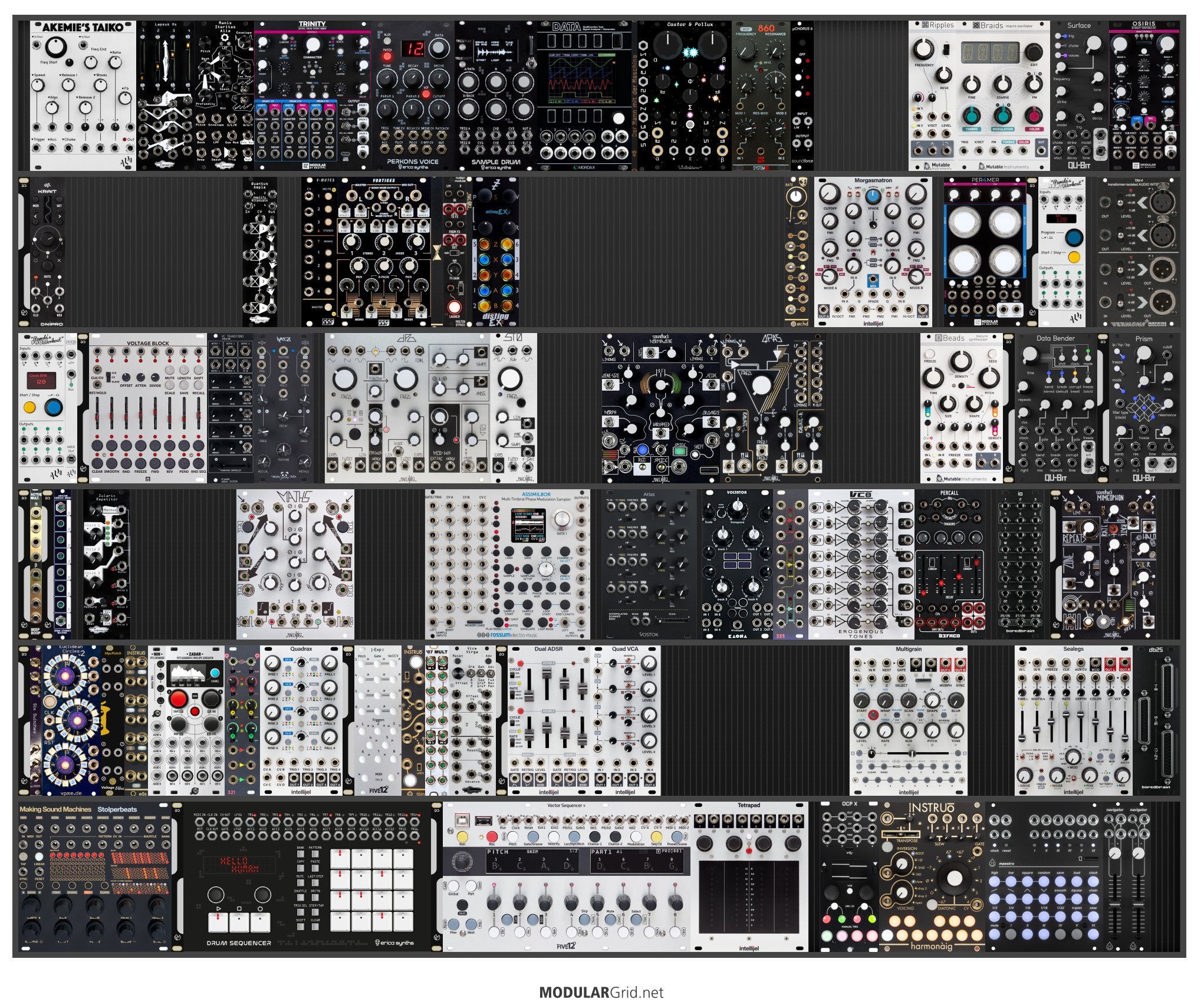Select the Mordax DATA module
This screenshot has width=1204, height=1005.
point(584,96)
